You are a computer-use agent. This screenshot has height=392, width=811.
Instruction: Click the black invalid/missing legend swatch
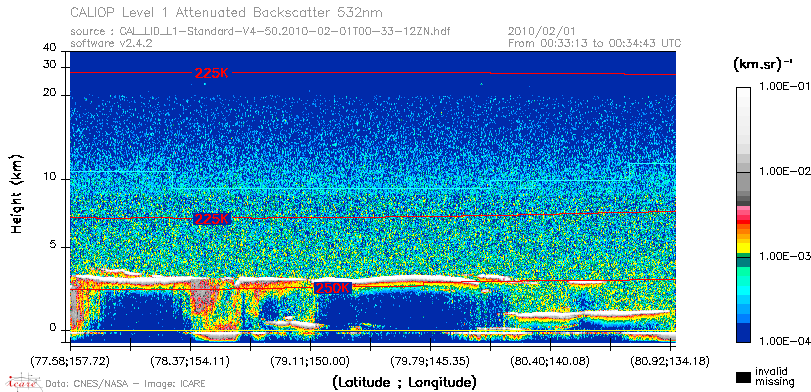(743, 378)
